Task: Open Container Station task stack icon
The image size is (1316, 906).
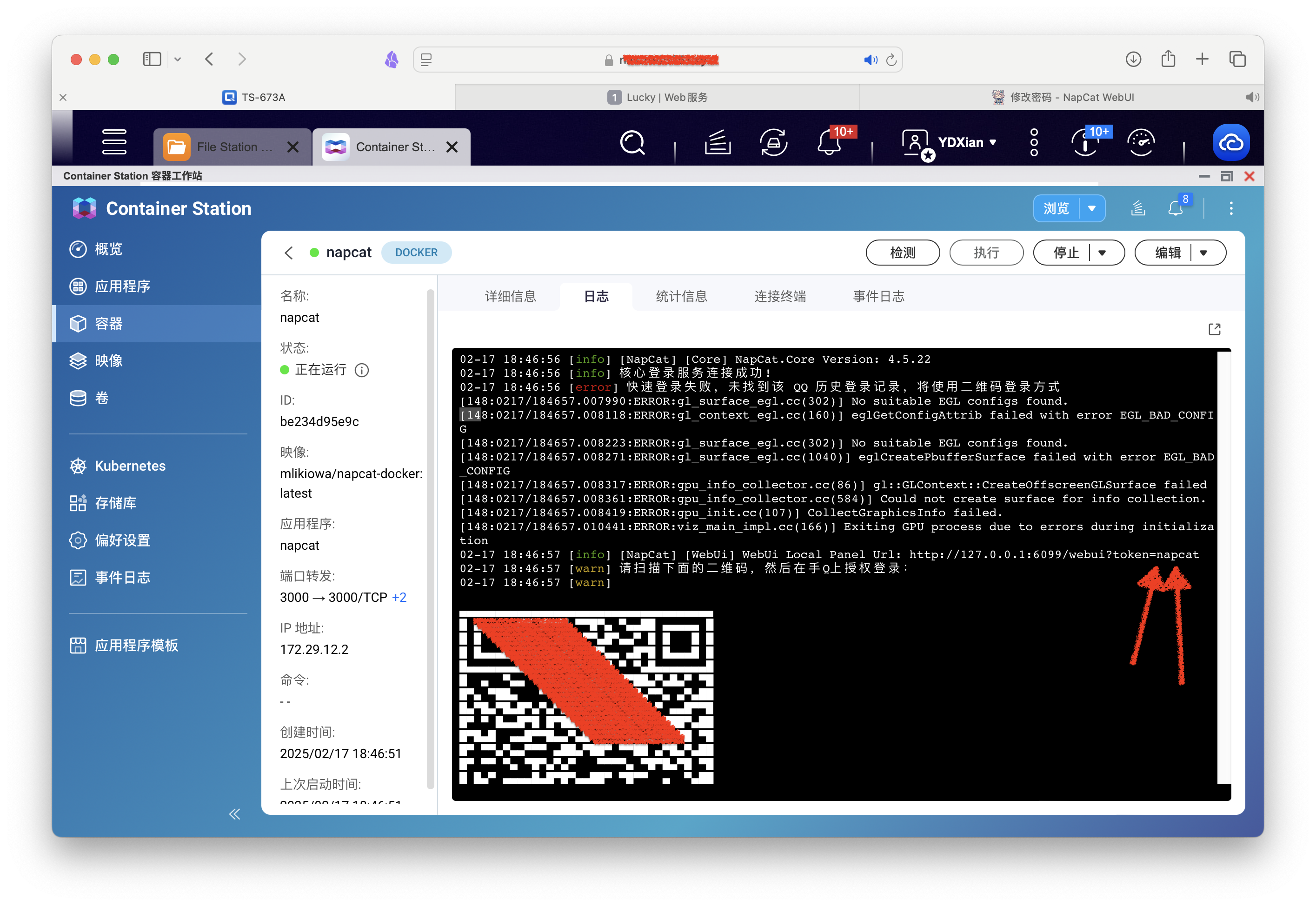Action: [x=1138, y=209]
